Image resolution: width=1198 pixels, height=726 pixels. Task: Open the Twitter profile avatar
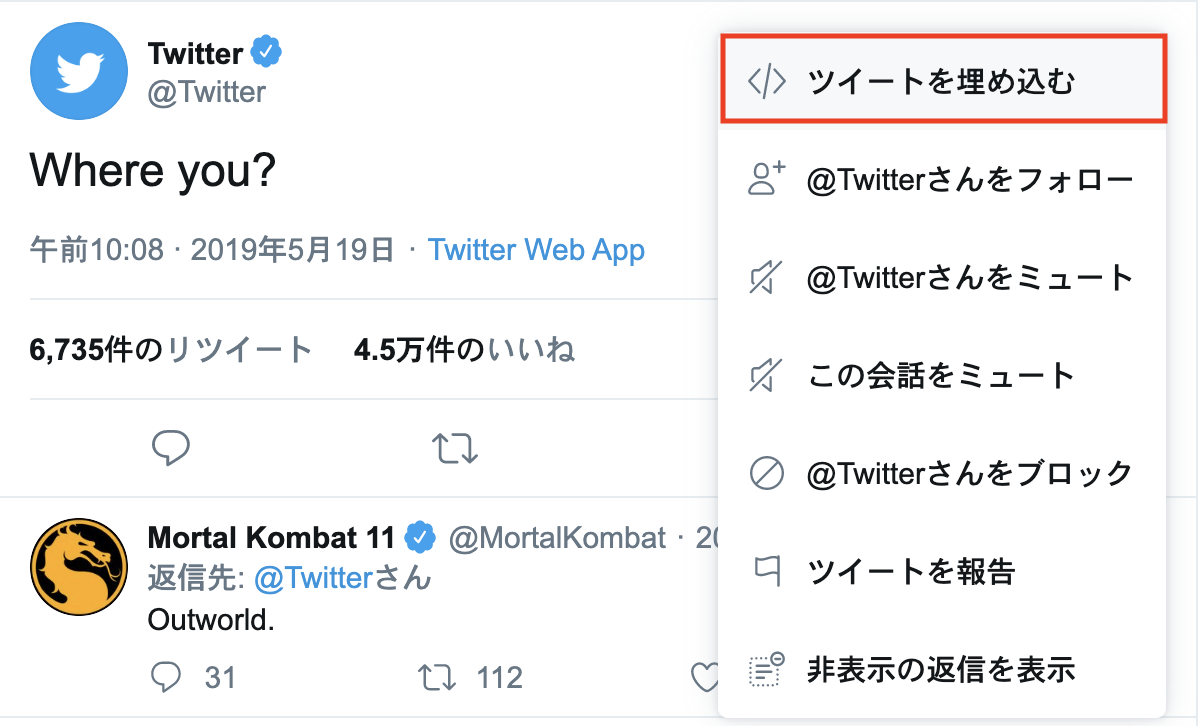[79, 71]
